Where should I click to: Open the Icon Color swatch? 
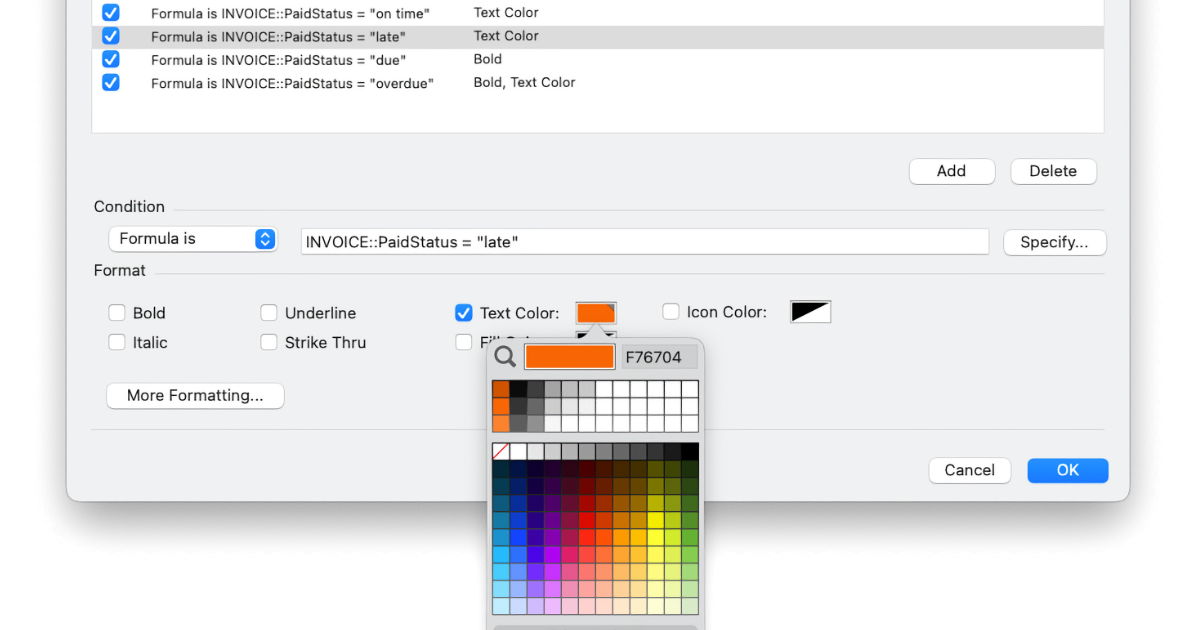[811, 312]
